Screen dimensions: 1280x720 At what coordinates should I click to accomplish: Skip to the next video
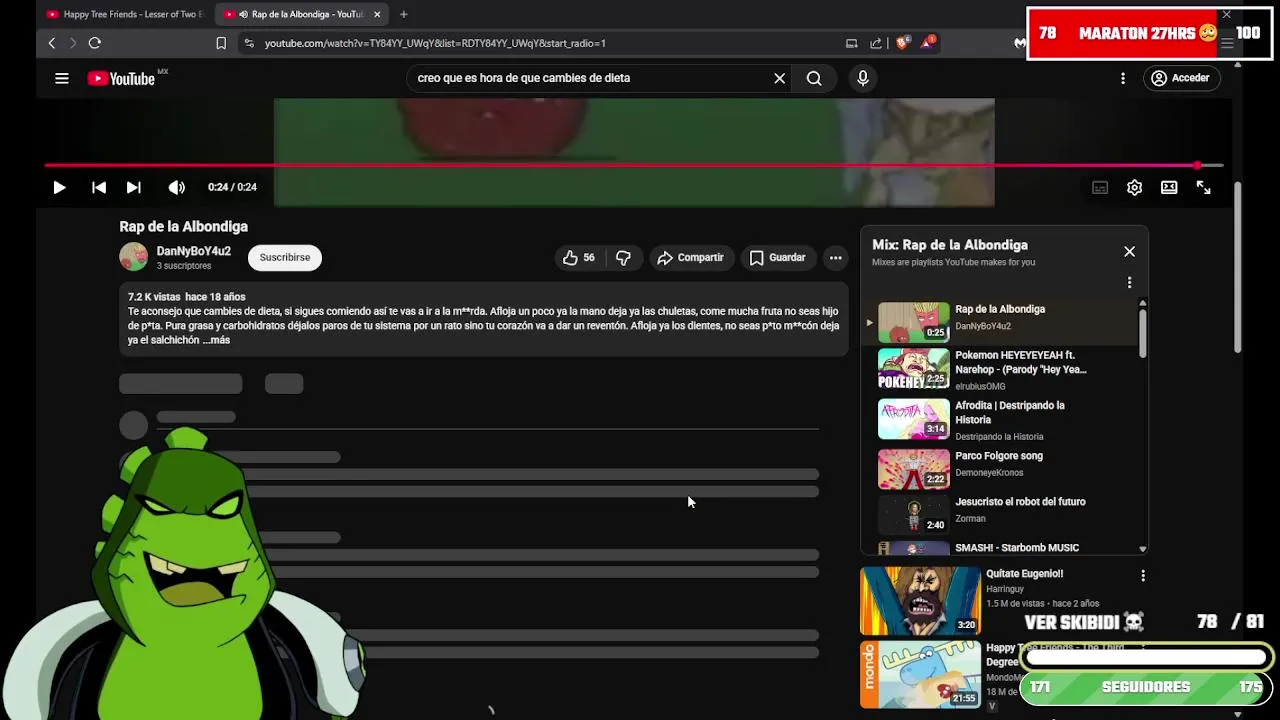[x=133, y=187]
